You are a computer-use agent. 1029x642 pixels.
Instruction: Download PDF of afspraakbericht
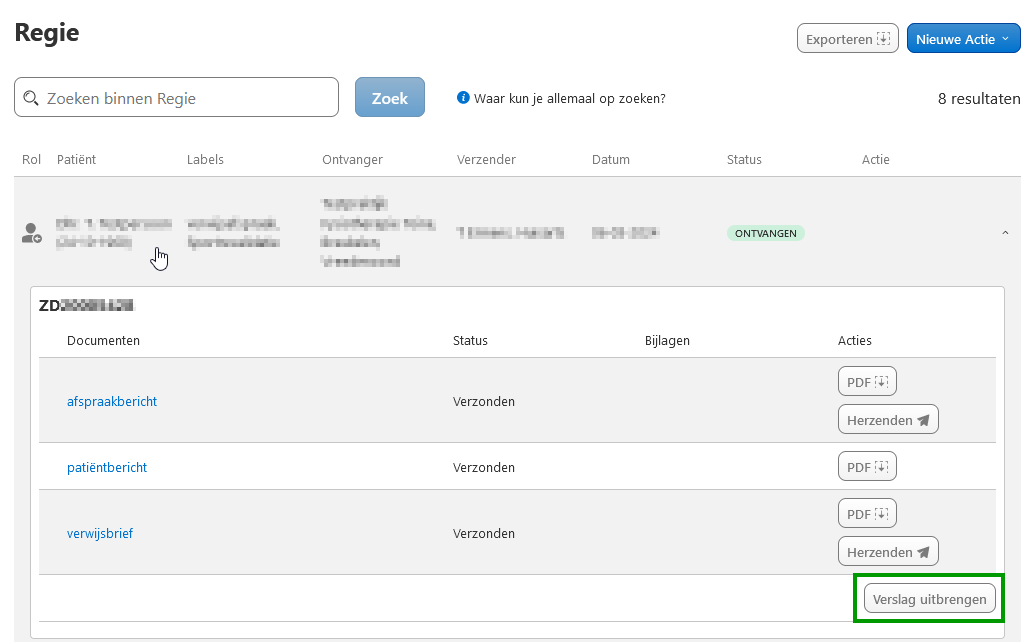coord(867,382)
